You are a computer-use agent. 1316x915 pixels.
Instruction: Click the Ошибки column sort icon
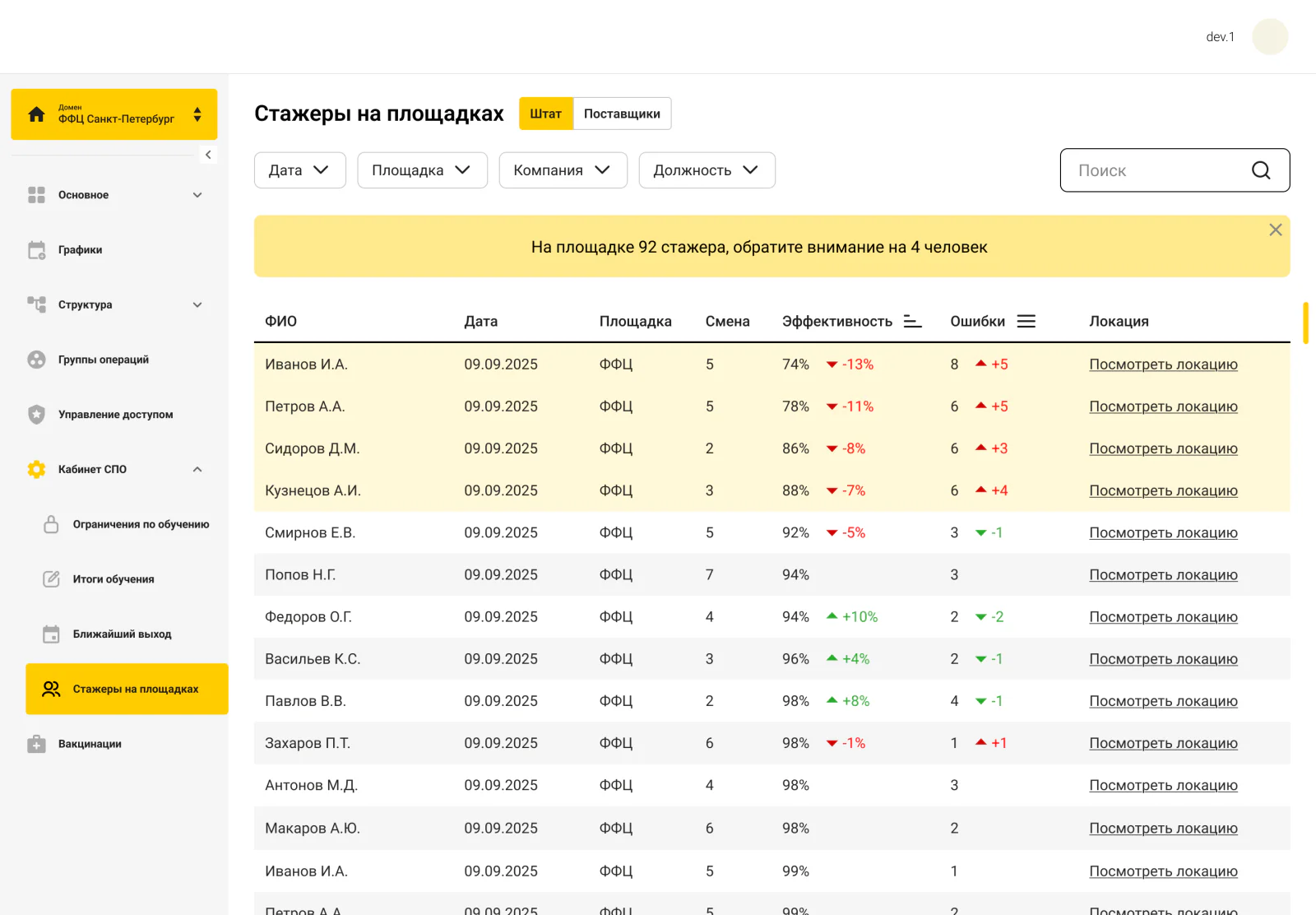point(1026,322)
